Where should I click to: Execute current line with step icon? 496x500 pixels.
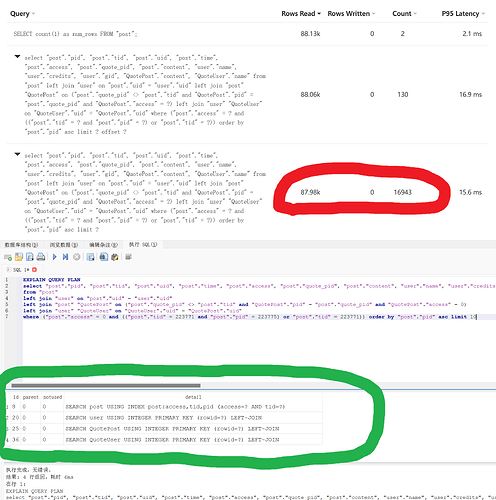click(65, 257)
